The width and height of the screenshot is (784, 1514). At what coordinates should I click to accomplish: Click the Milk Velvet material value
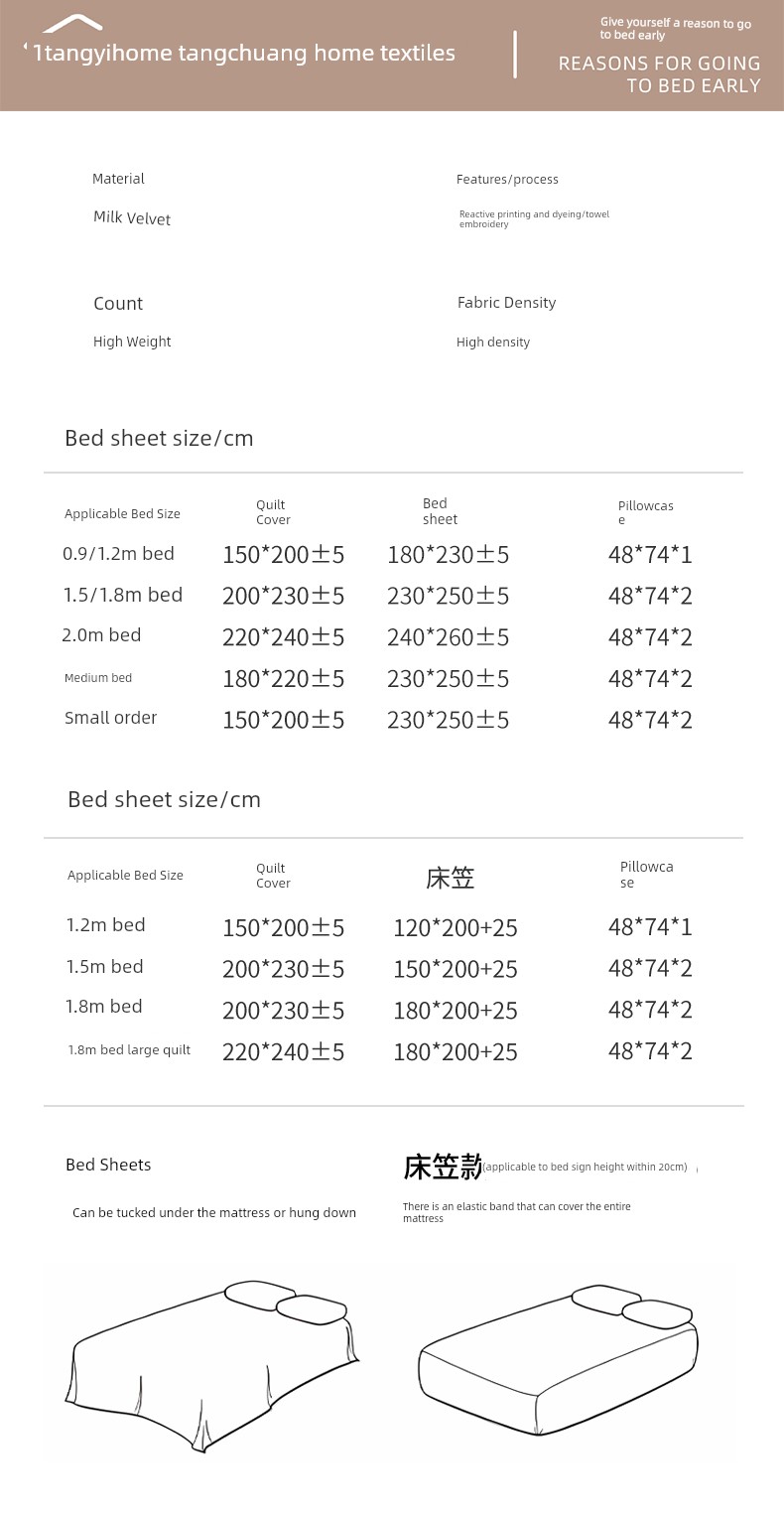click(132, 217)
